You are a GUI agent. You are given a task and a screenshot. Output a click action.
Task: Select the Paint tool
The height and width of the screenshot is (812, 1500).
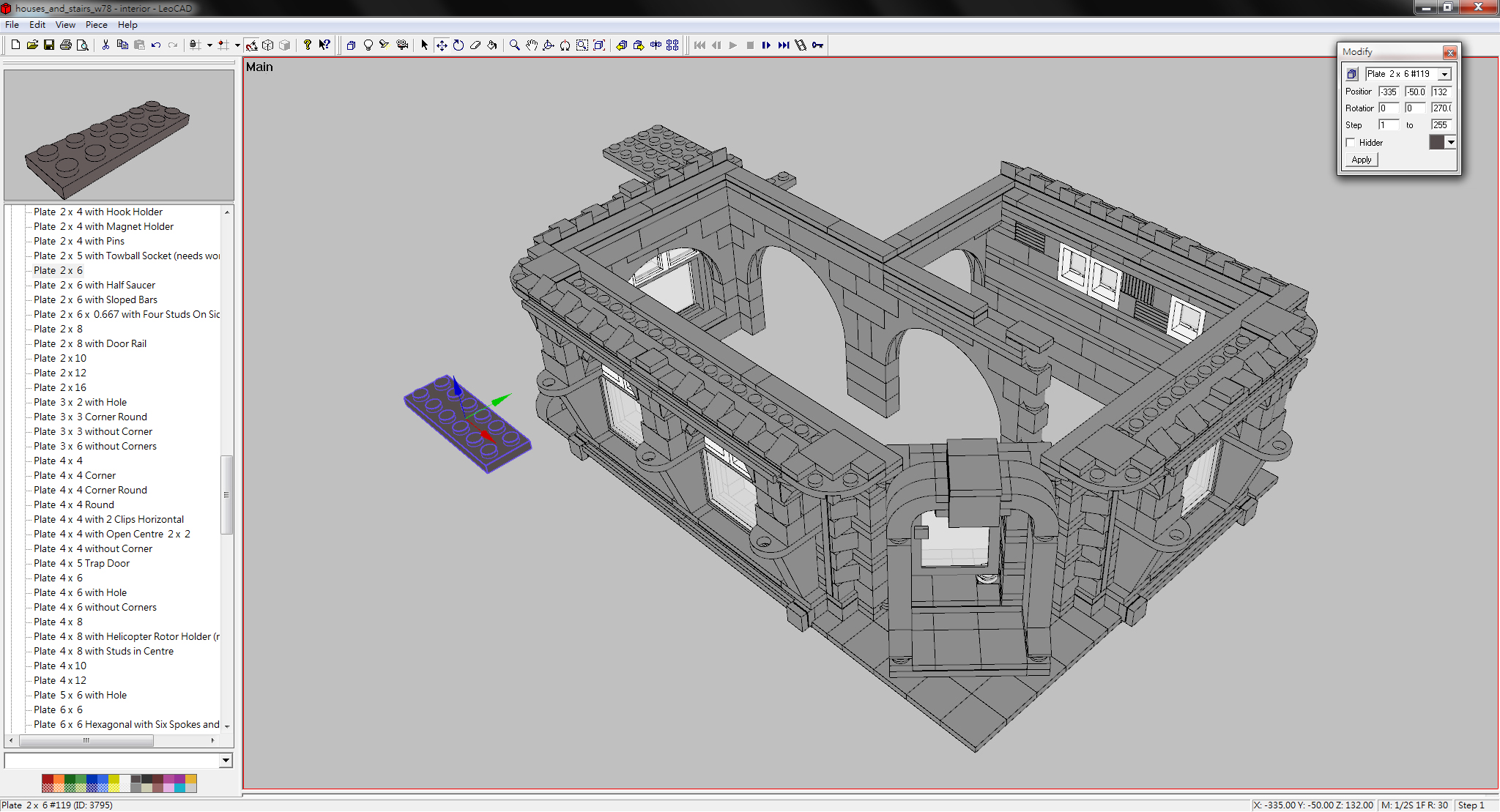tap(492, 45)
